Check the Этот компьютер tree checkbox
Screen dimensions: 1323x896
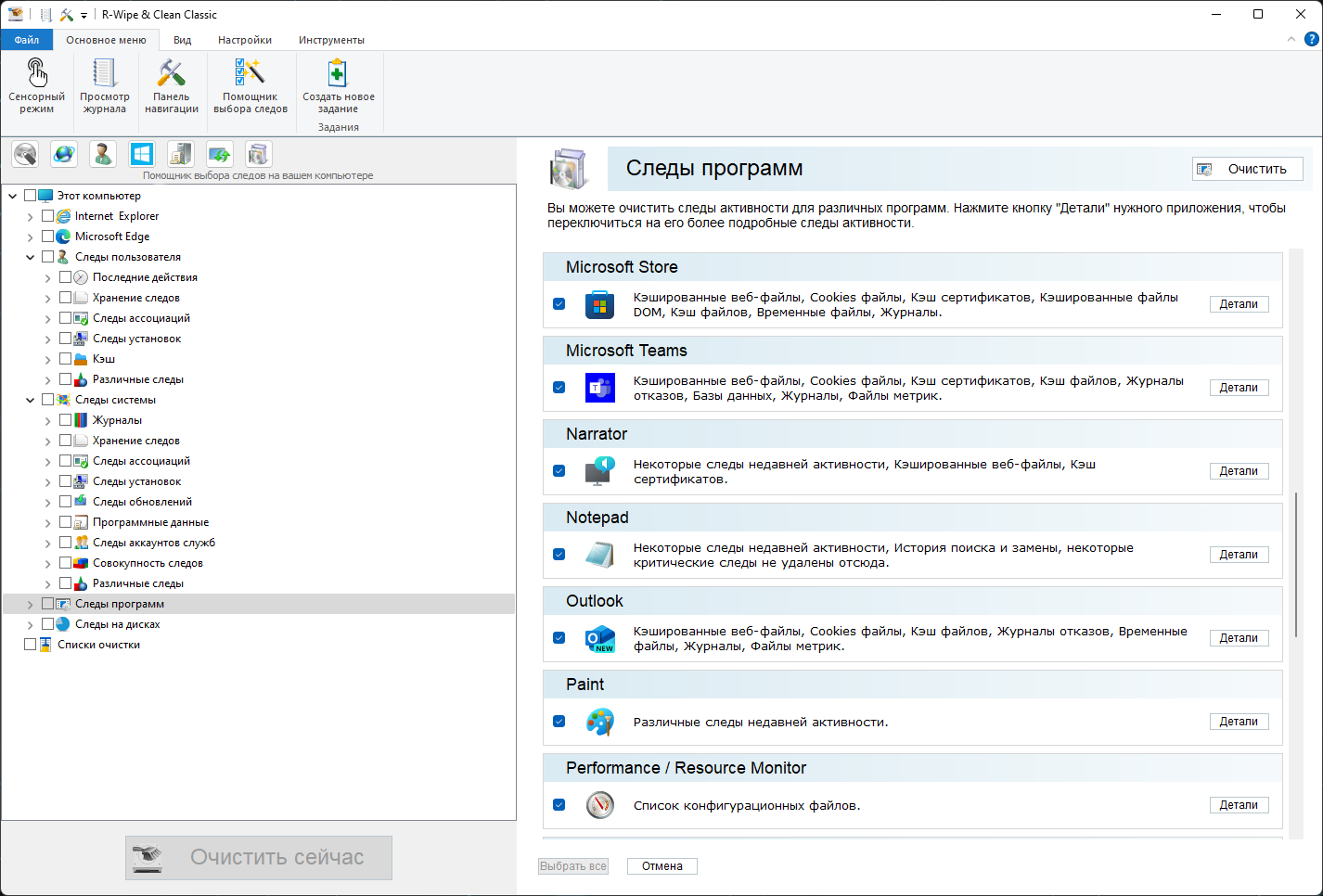[30, 196]
